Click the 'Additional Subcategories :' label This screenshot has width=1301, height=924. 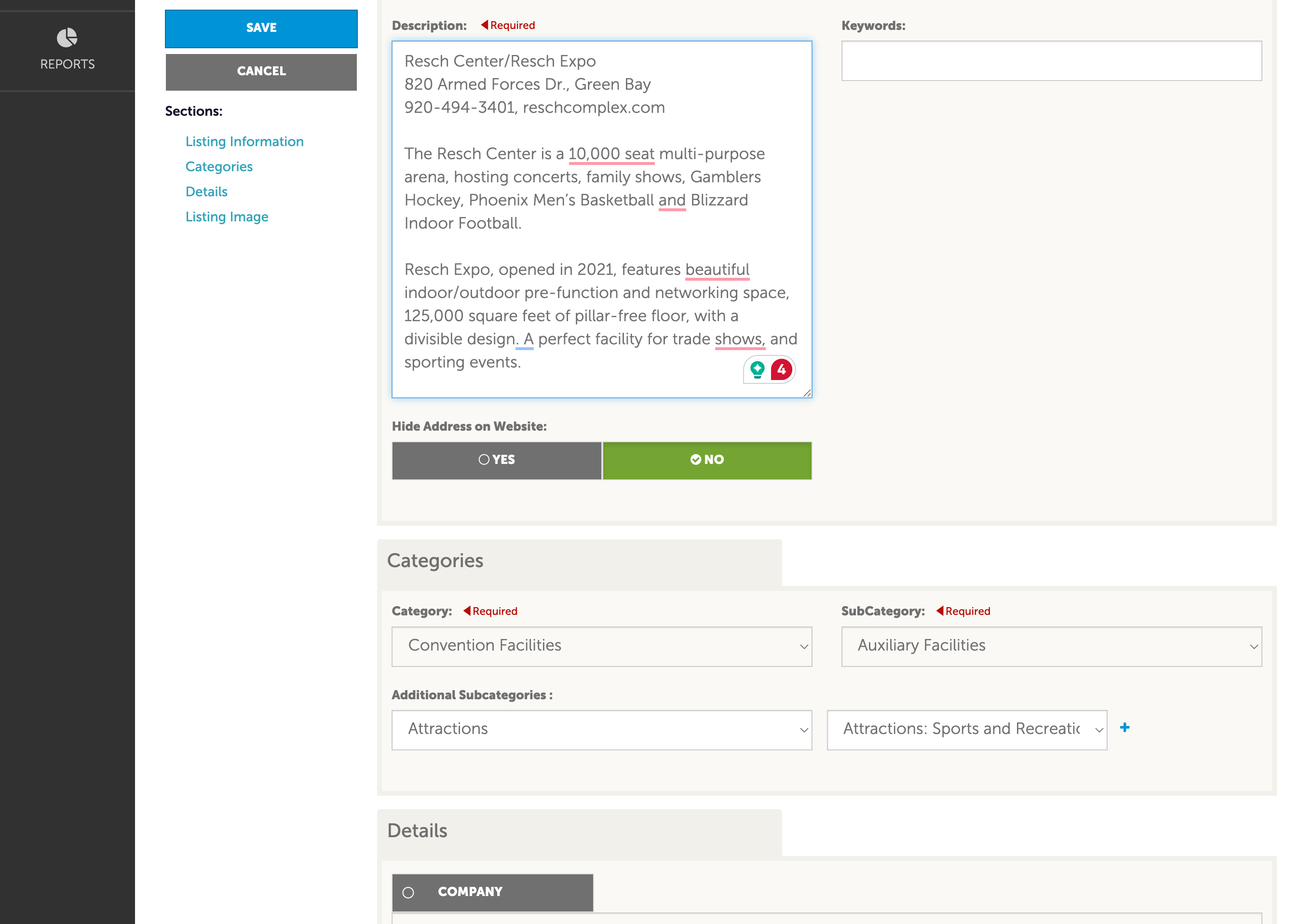pos(472,695)
